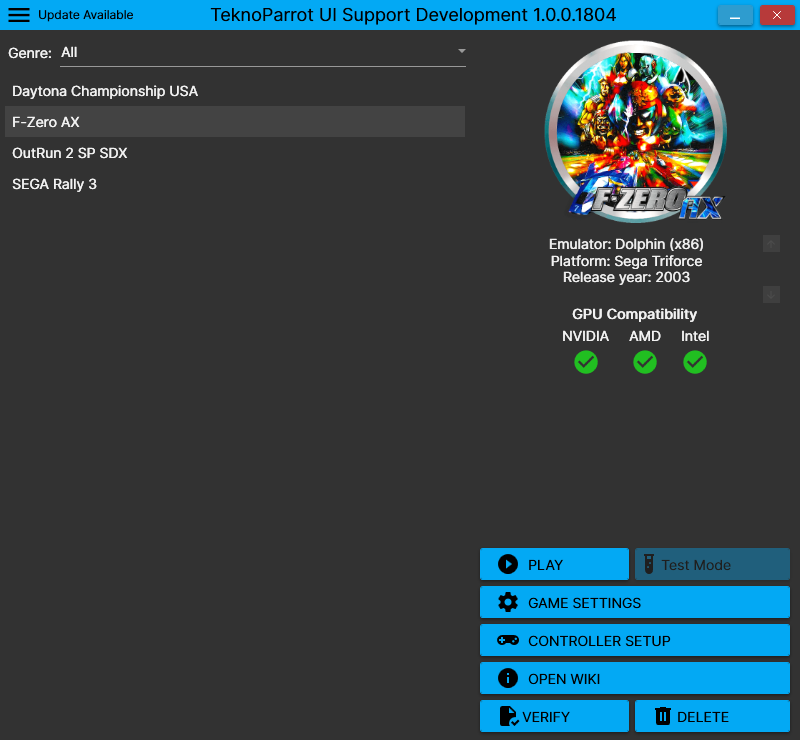
Task: Select F-Zero AX in the game list
Action: [235, 122]
